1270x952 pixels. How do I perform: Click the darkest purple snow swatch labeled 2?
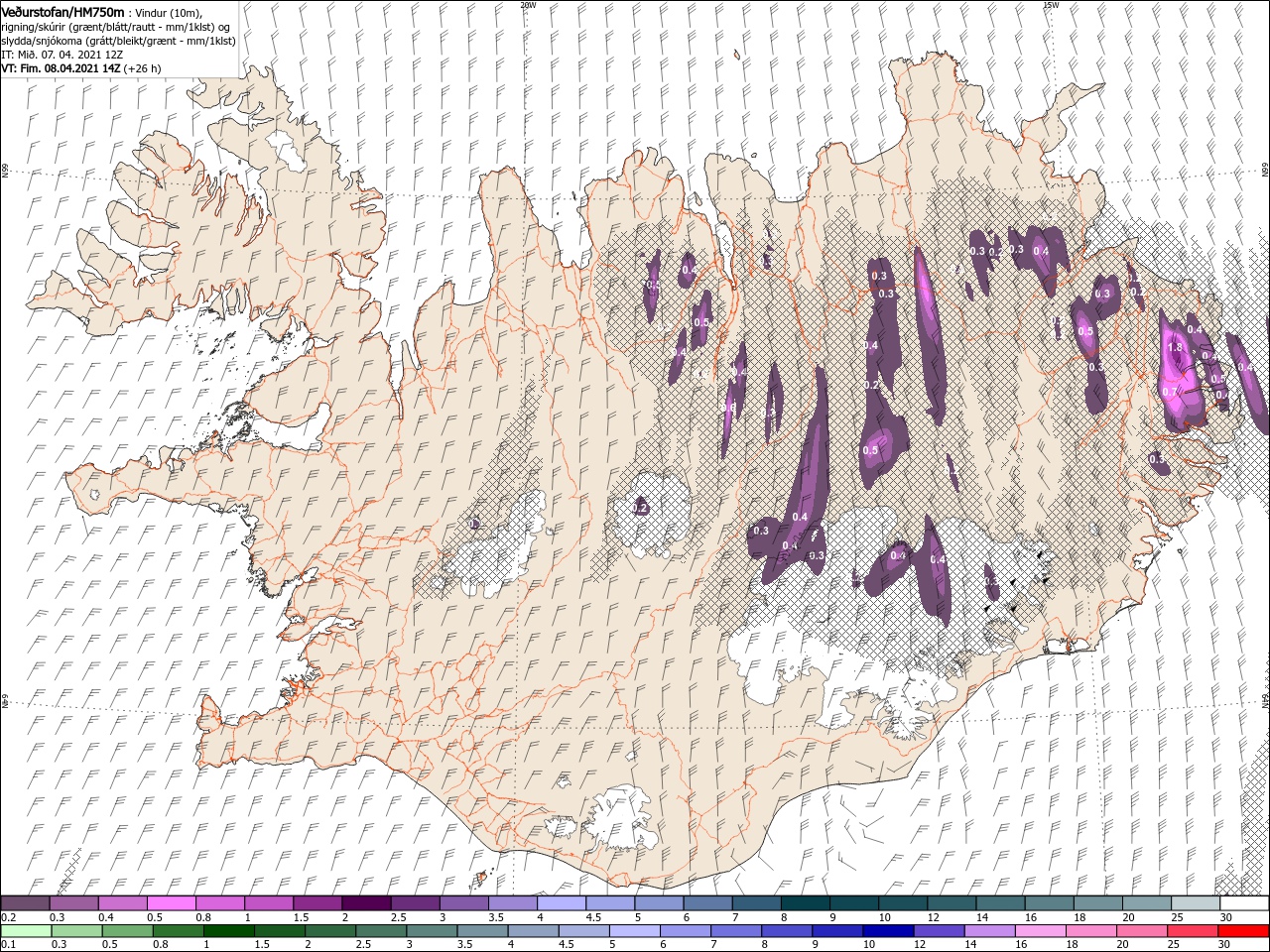(x=366, y=903)
